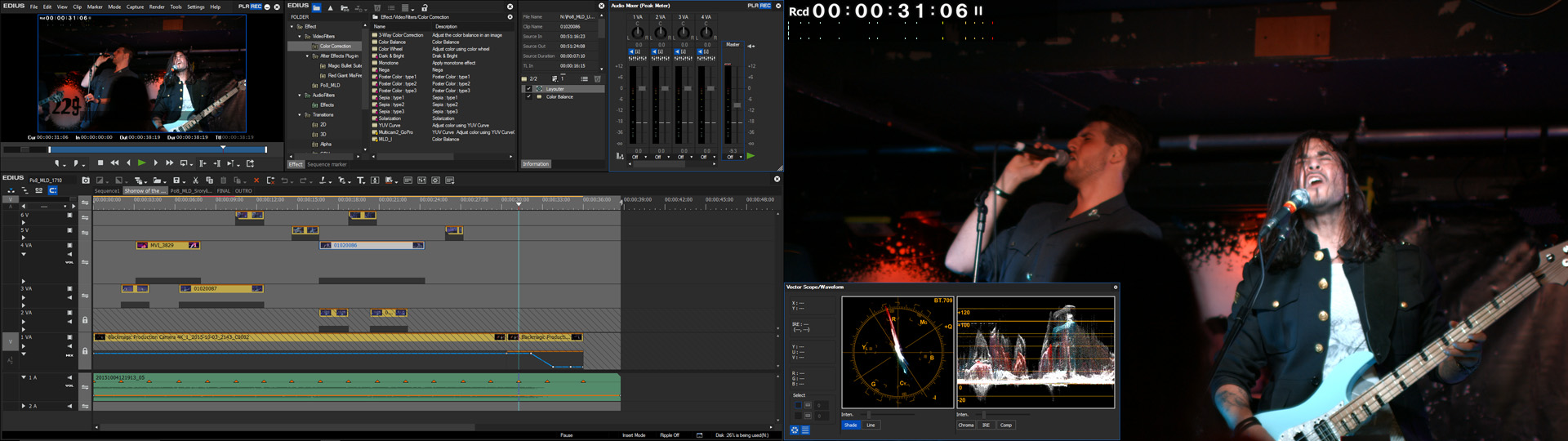Click the Set In point icon
Screen dimensions: 1568x441
57,163
